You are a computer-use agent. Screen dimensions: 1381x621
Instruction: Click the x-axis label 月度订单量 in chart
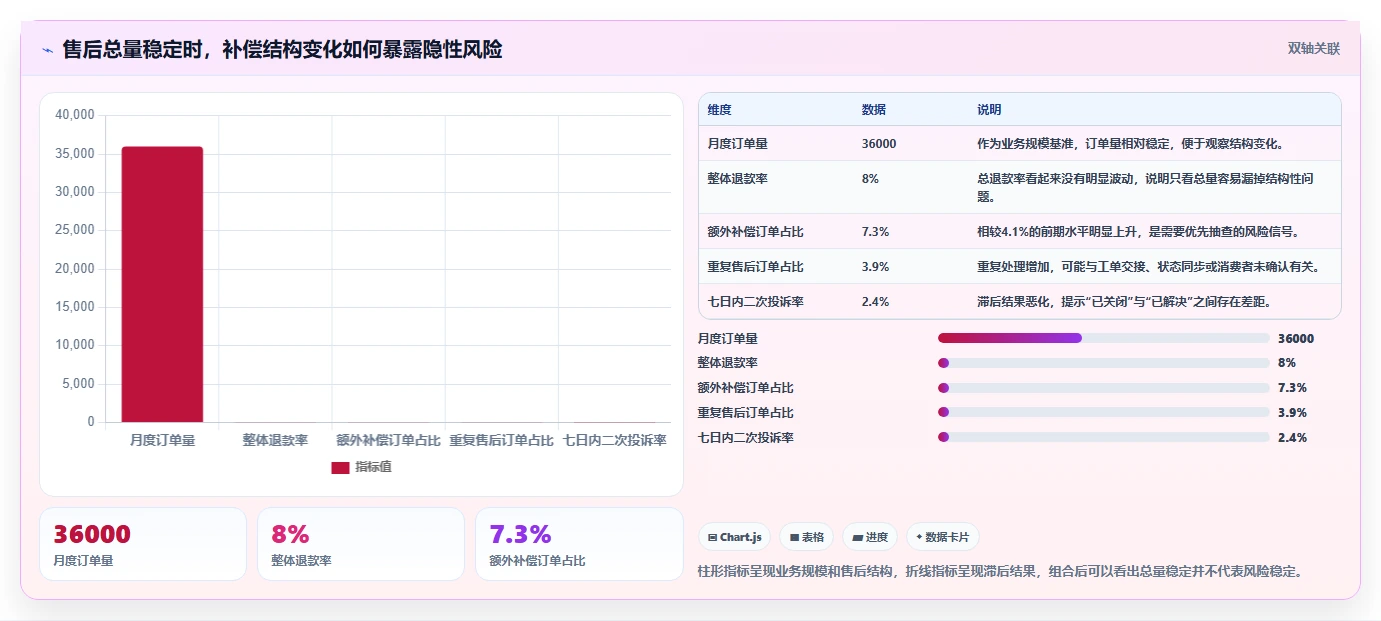pos(162,440)
